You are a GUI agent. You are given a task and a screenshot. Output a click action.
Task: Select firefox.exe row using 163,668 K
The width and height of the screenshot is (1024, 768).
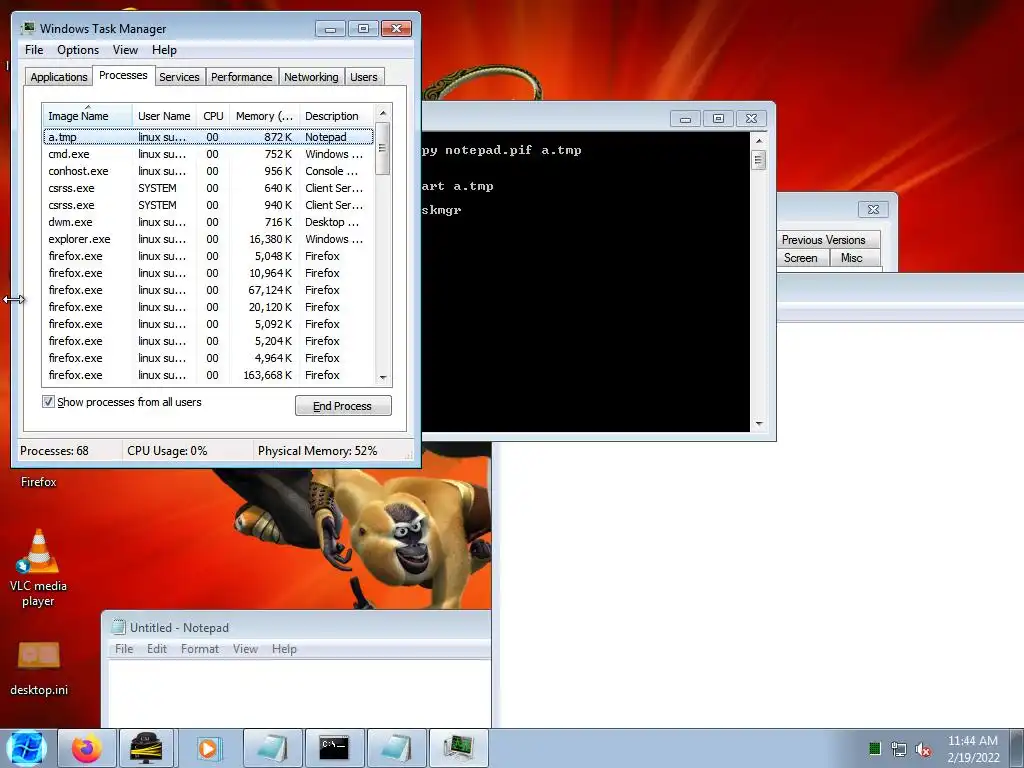click(208, 375)
